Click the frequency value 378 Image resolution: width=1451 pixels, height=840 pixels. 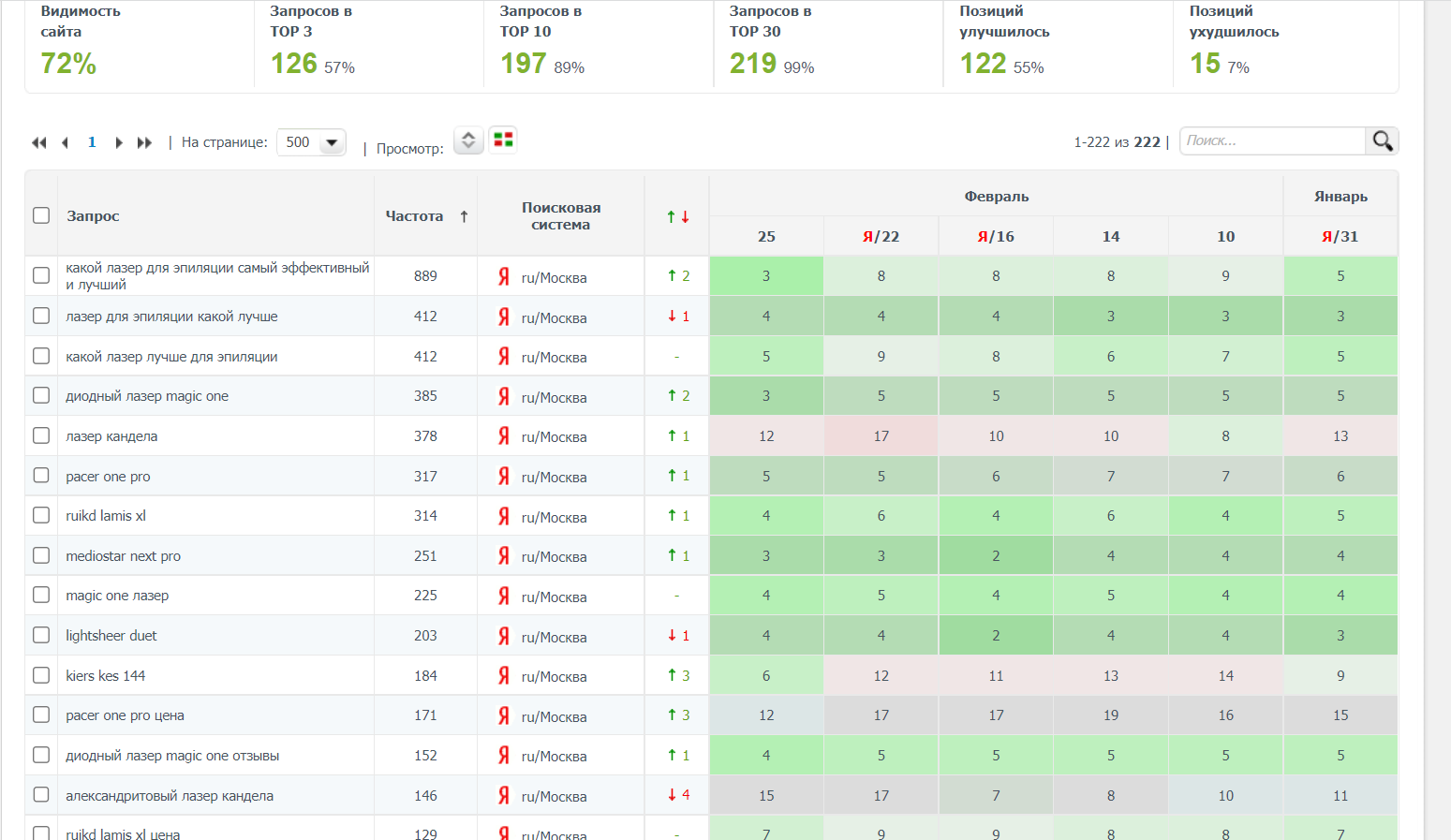(x=425, y=436)
